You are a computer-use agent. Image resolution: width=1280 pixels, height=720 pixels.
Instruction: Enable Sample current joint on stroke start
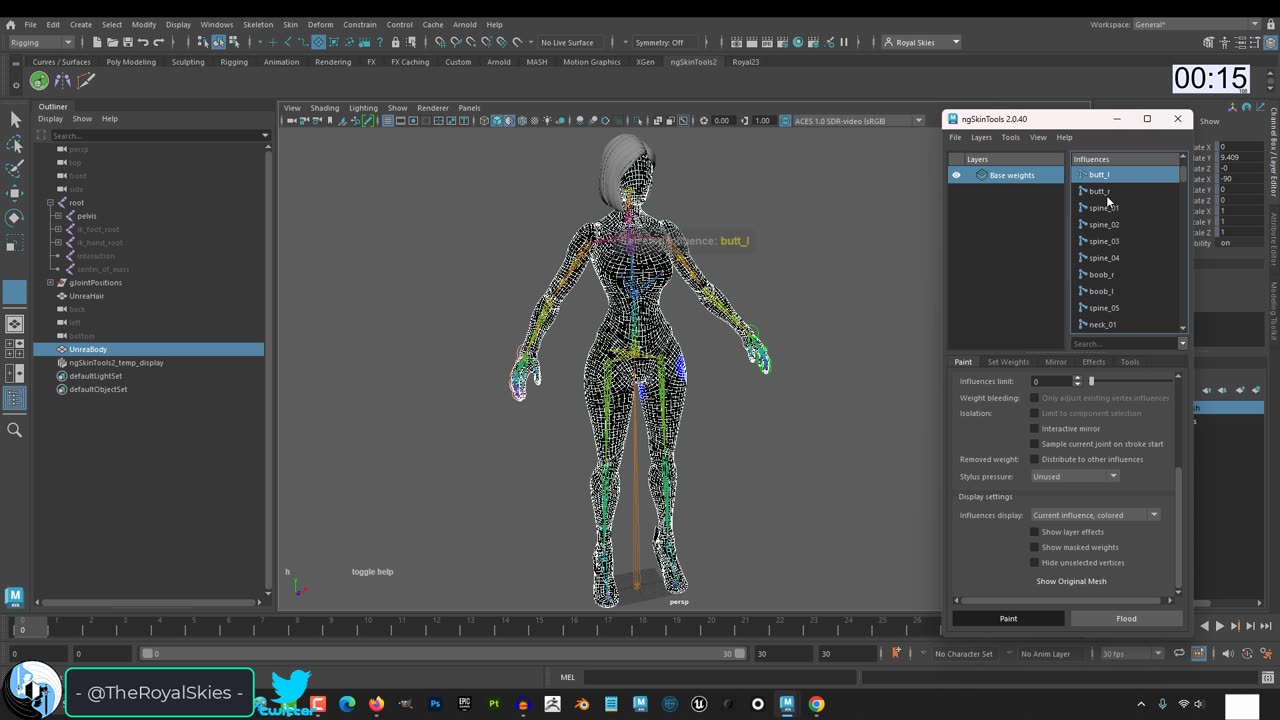tap(1035, 444)
